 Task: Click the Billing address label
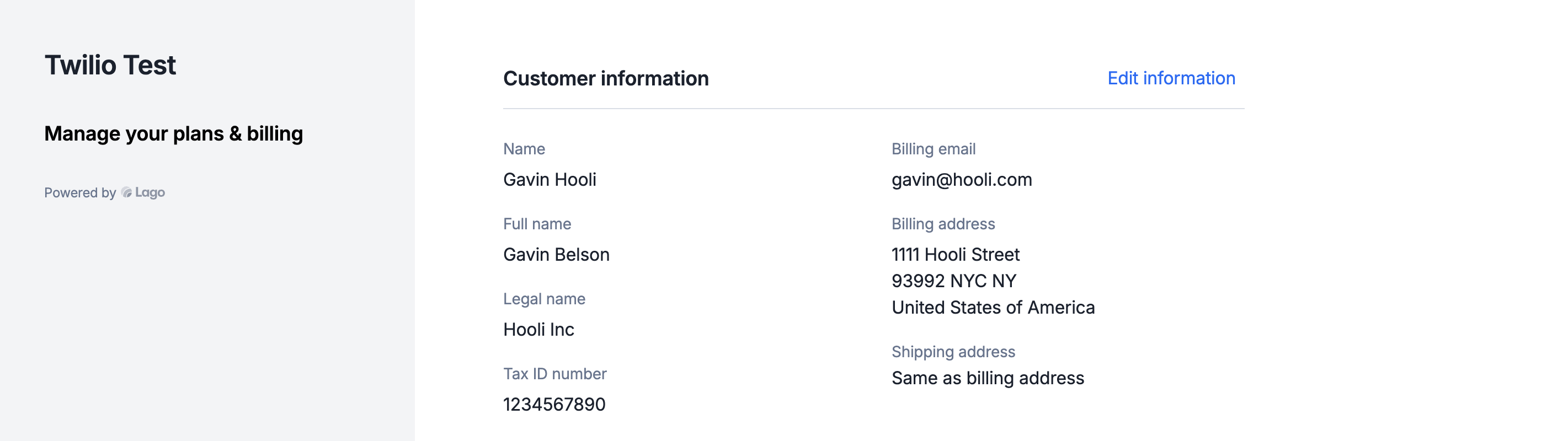943,224
